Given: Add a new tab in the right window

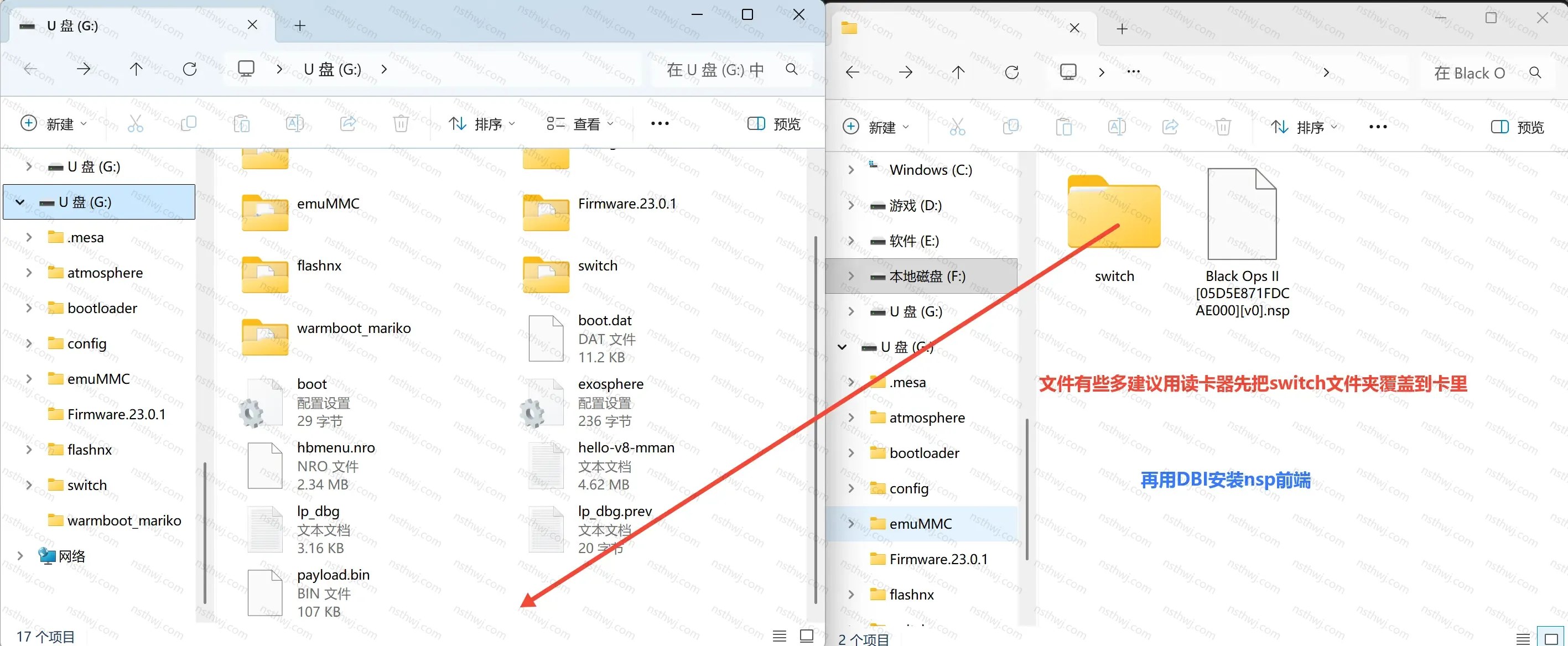Looking at the screenshot, I should (x=1122, y=29).
